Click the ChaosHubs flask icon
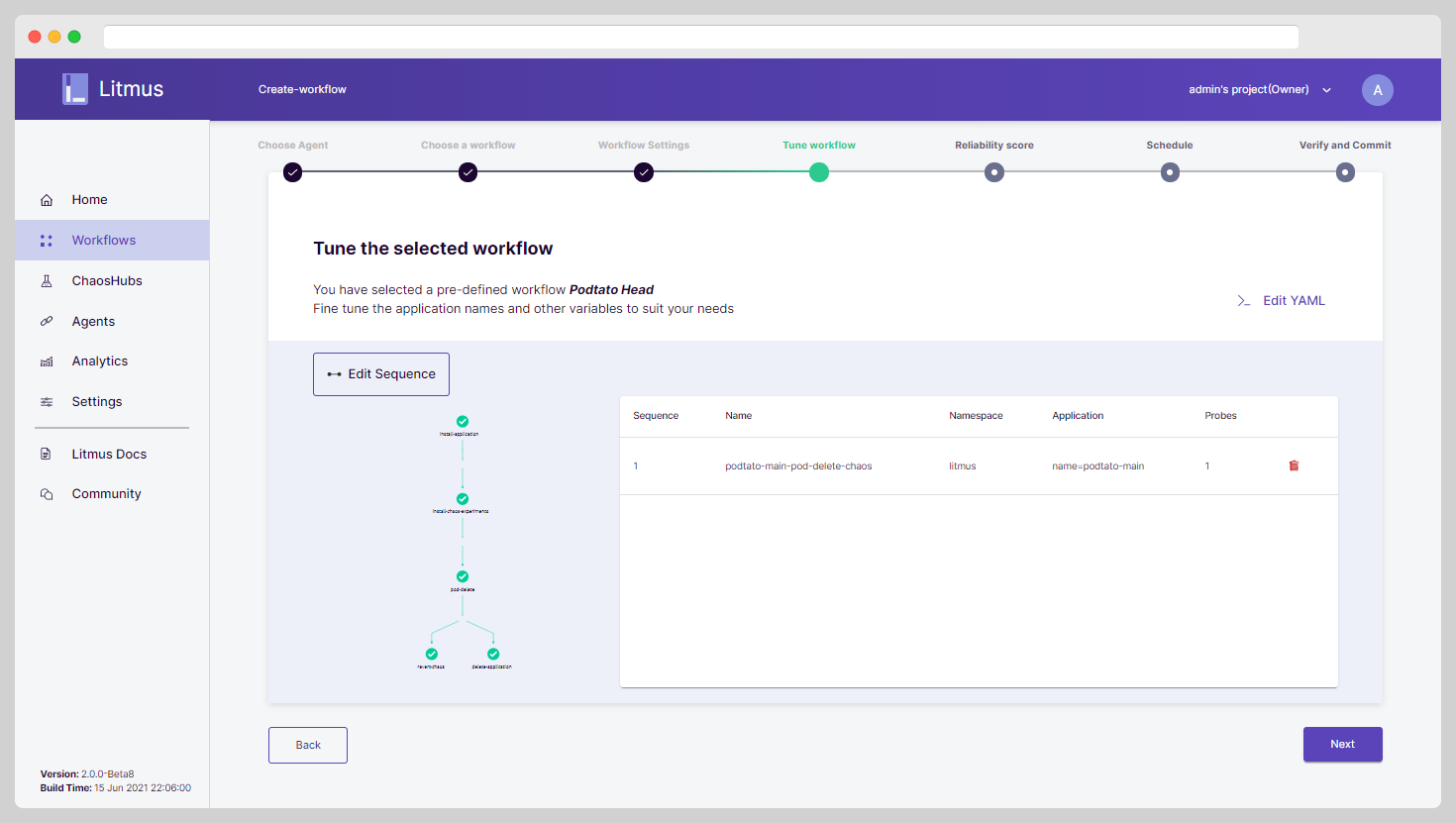The image size is (1456, 823). coord(47,281)
